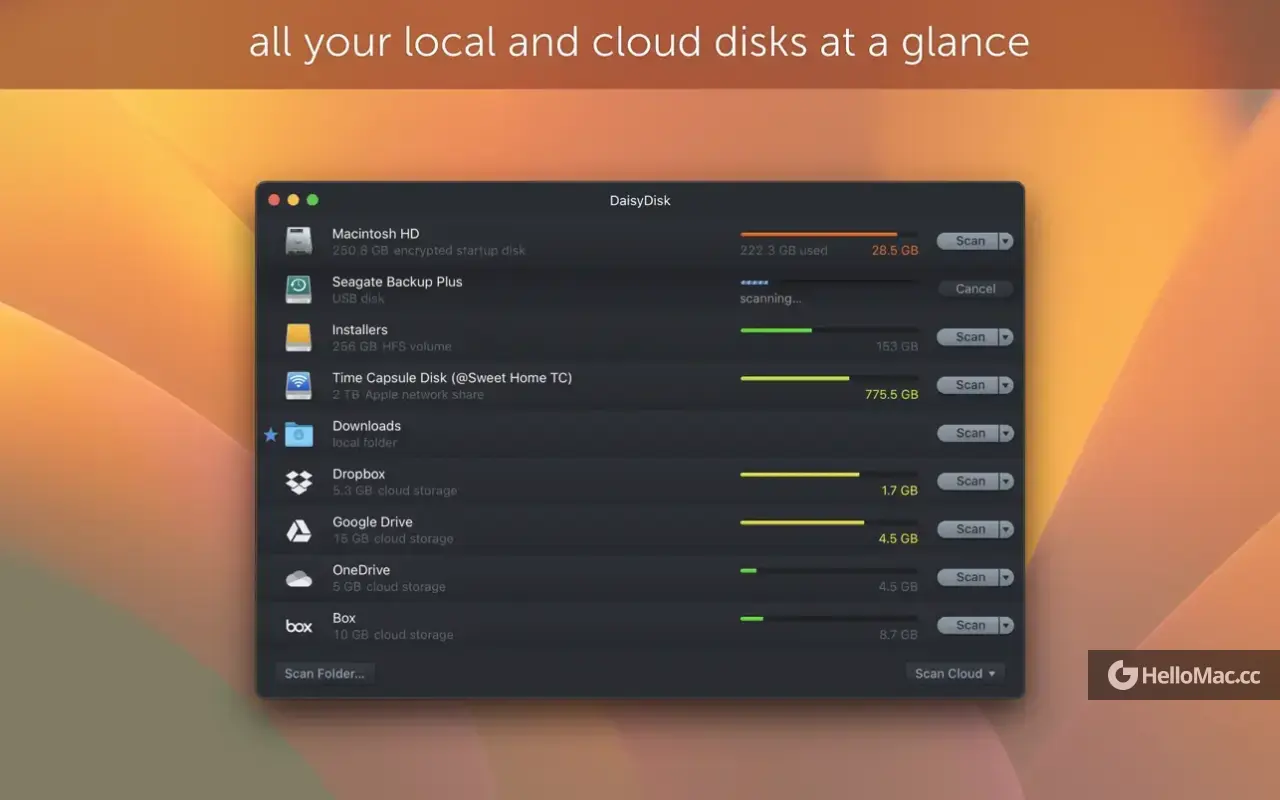Image resolution: width=1280 pixels, height=800 pixels.
Task: Expand scan options arrow for Macintosh HD
Action: point(1006,241)
